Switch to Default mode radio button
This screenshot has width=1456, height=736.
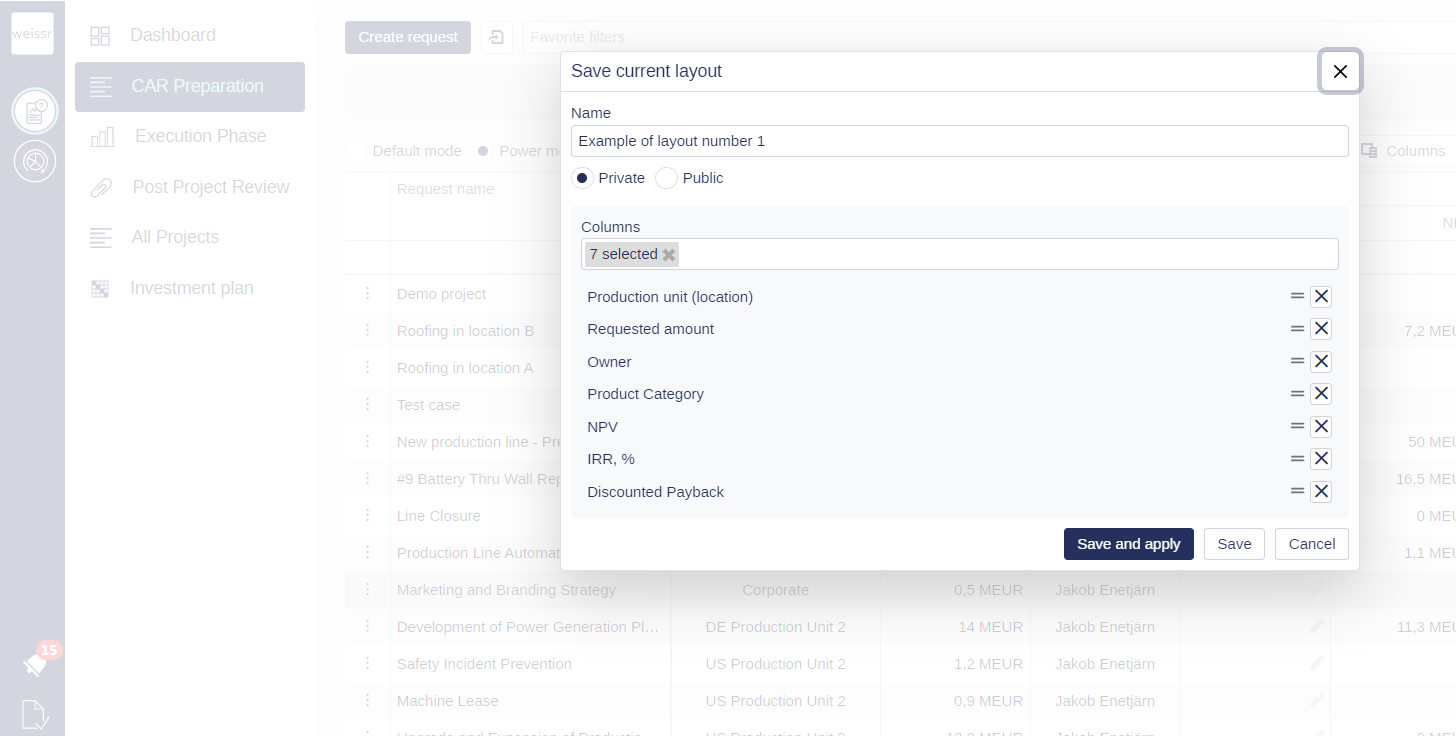[x=356, y=151]
